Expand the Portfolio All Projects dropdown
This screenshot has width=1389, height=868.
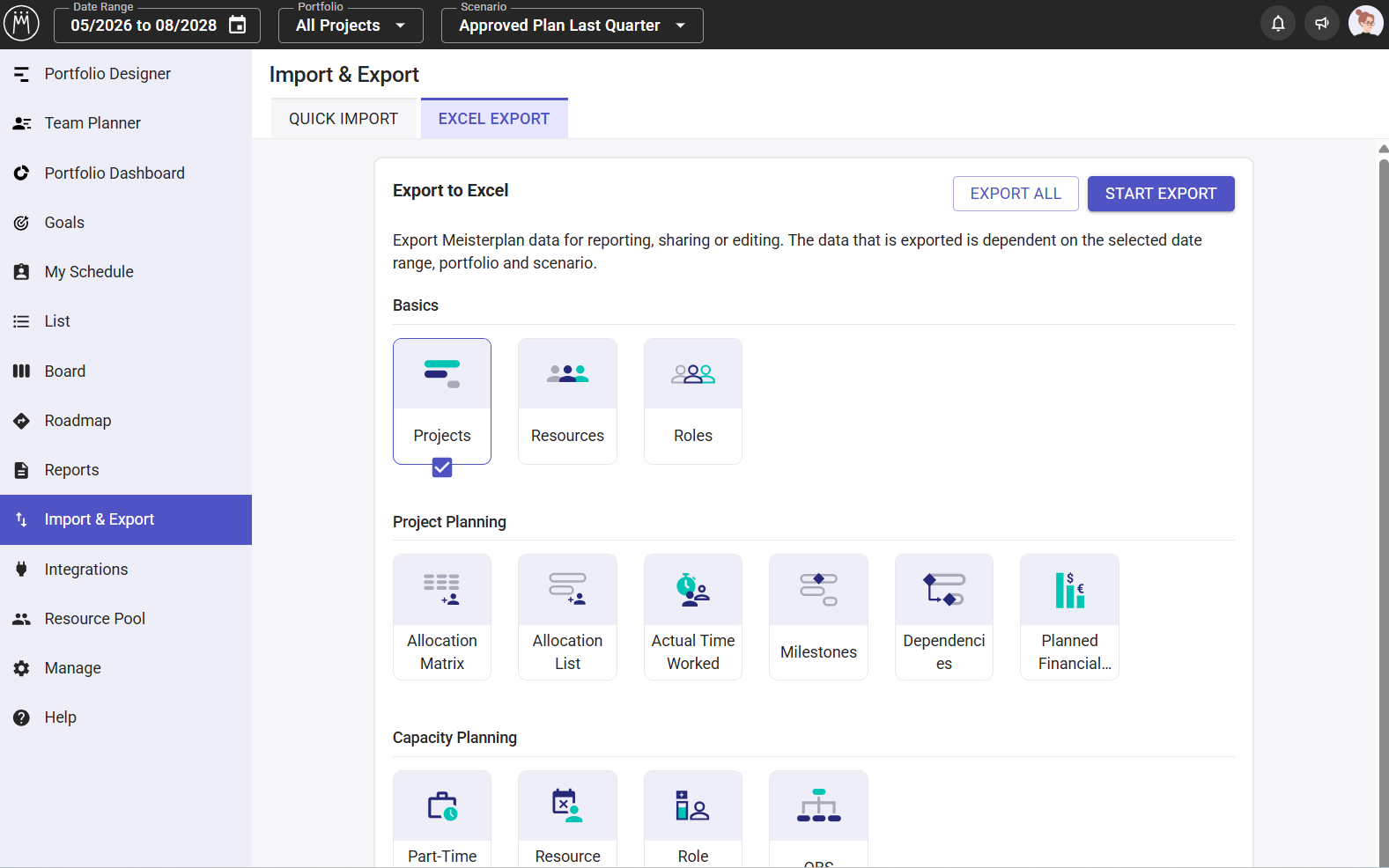(351, 26)
